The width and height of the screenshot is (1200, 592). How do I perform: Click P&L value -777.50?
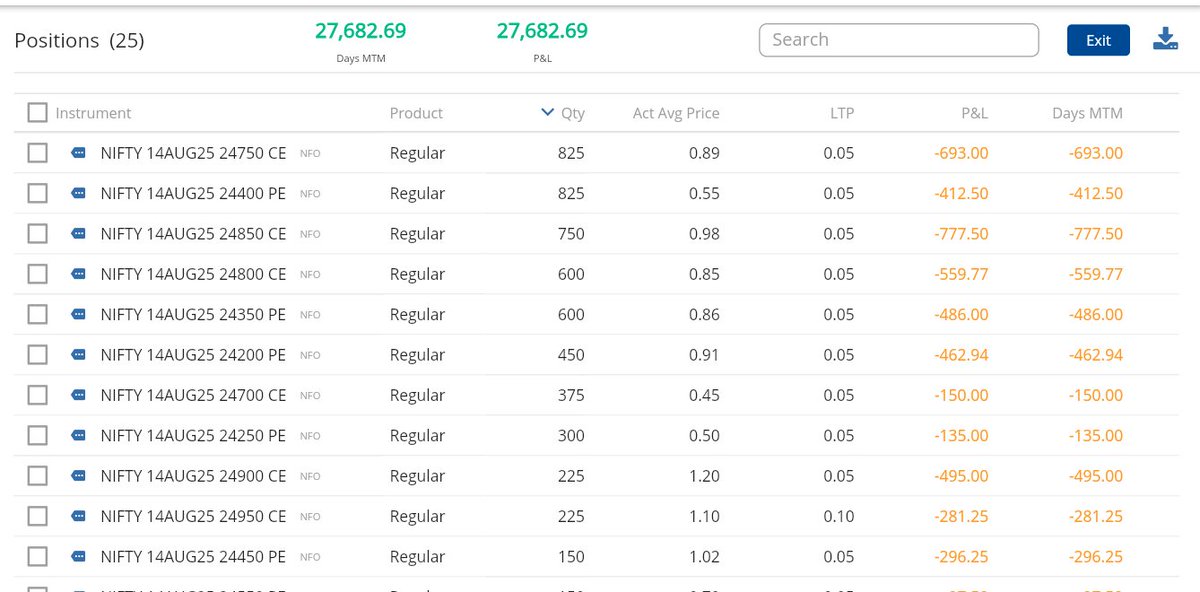(x=961, y=234)
